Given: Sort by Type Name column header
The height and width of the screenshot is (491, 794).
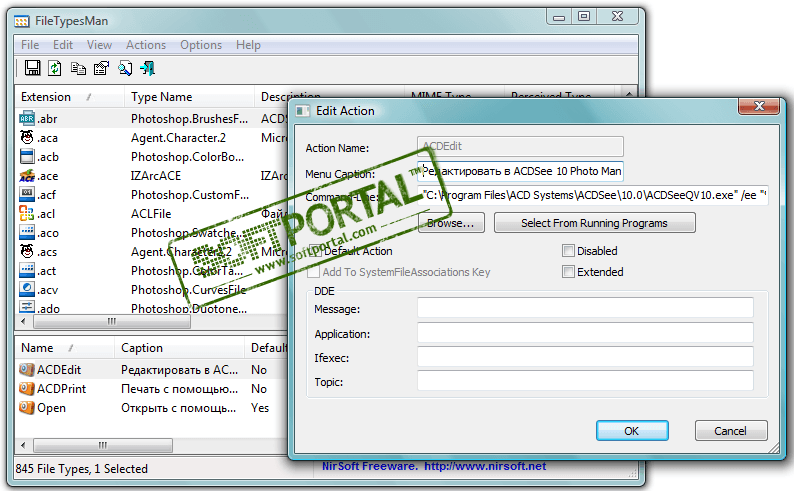Looking at the screenshot, I should pyautogui.click(x=189, y=97).
